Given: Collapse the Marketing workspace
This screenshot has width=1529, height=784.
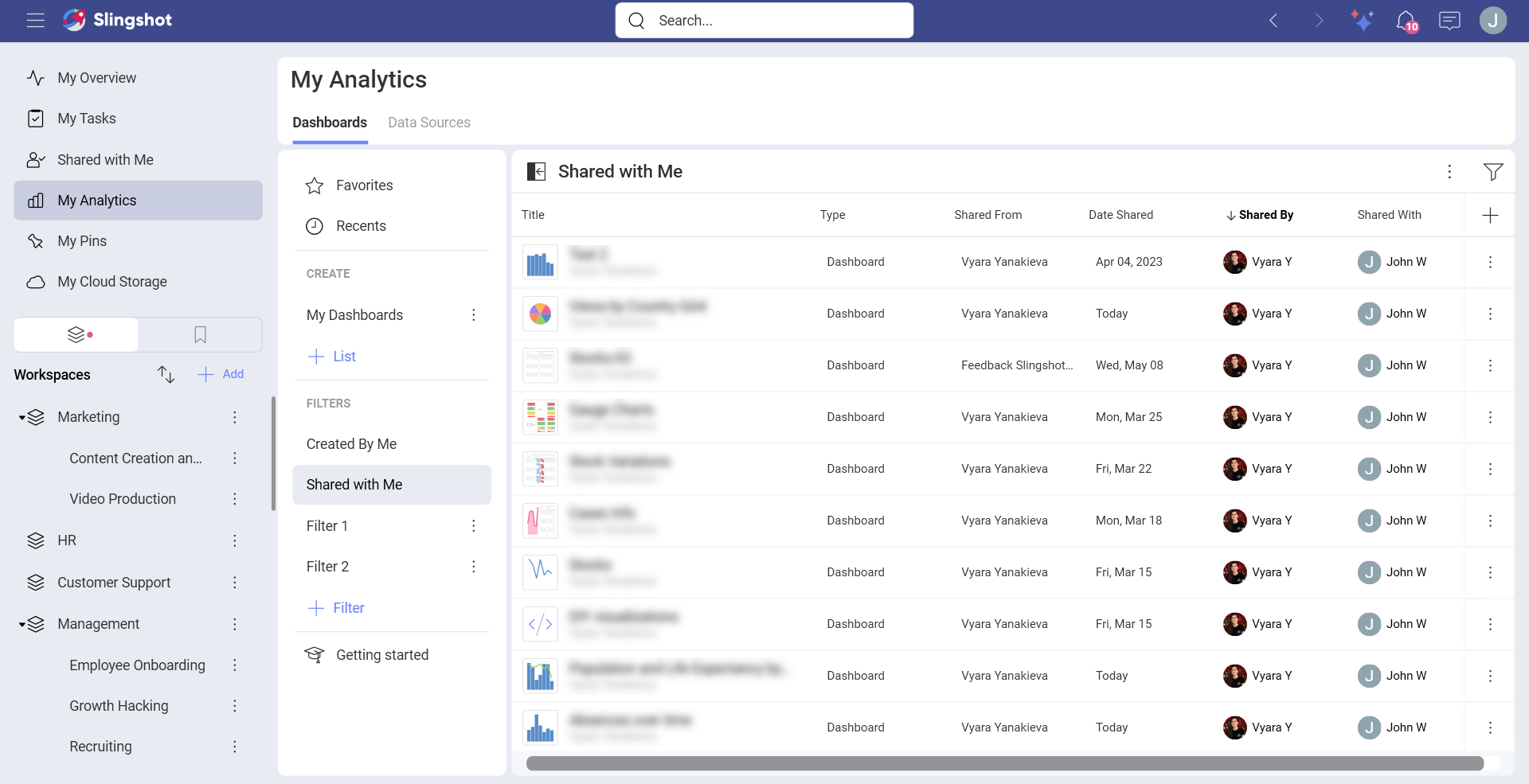Looking at the screenshot, I should pyautogui.click(x=22, y=417).
